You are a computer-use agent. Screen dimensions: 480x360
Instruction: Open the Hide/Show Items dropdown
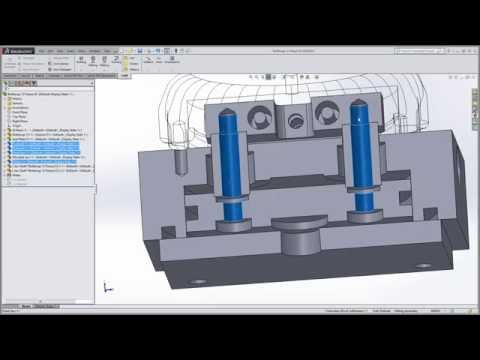tap(293, 77)
